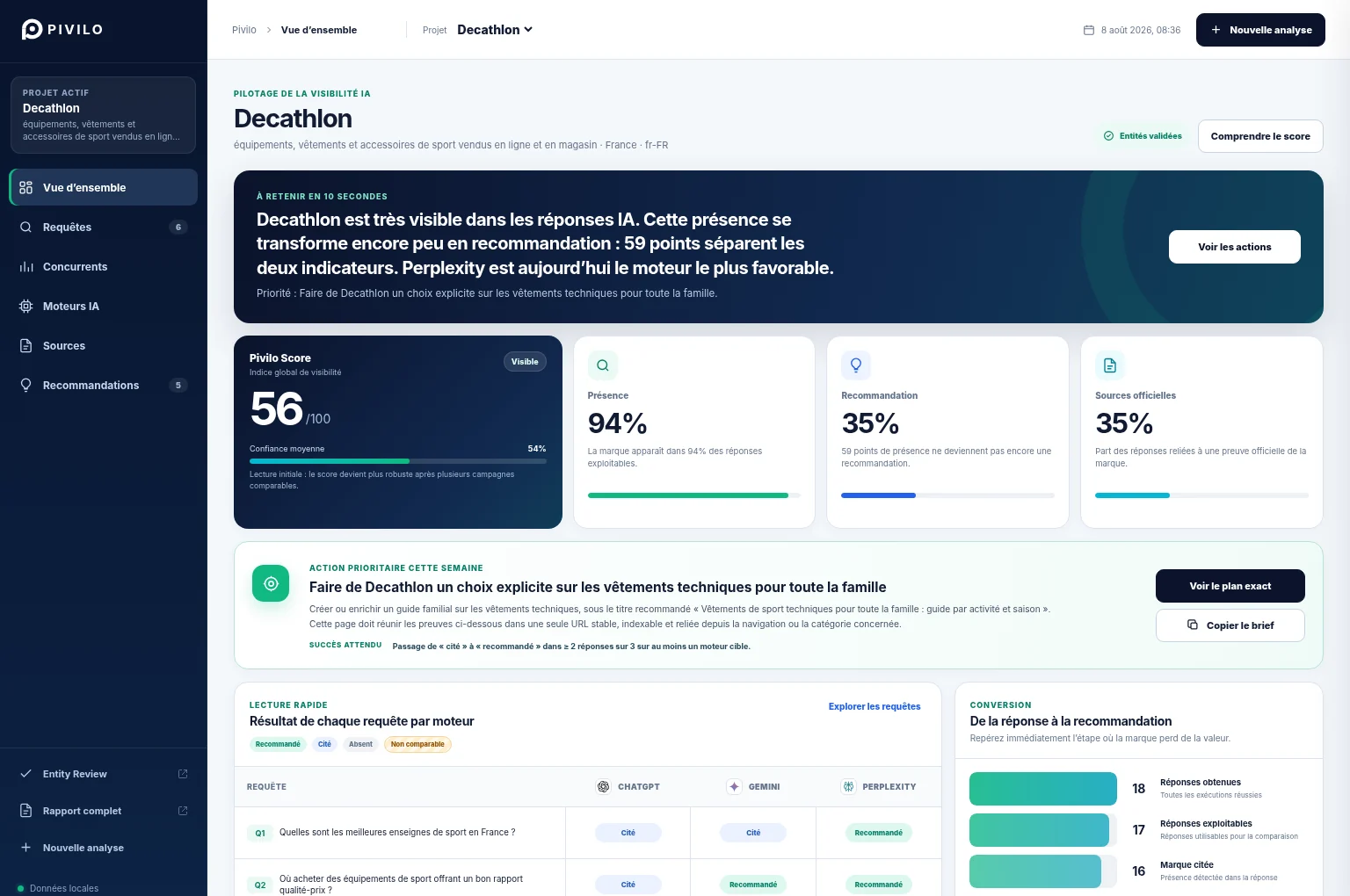The height and width of the screenshot is (896, 1350).
Task: Click the date 8 août 2026, 08:36
Action: [x=1141, y=30]
